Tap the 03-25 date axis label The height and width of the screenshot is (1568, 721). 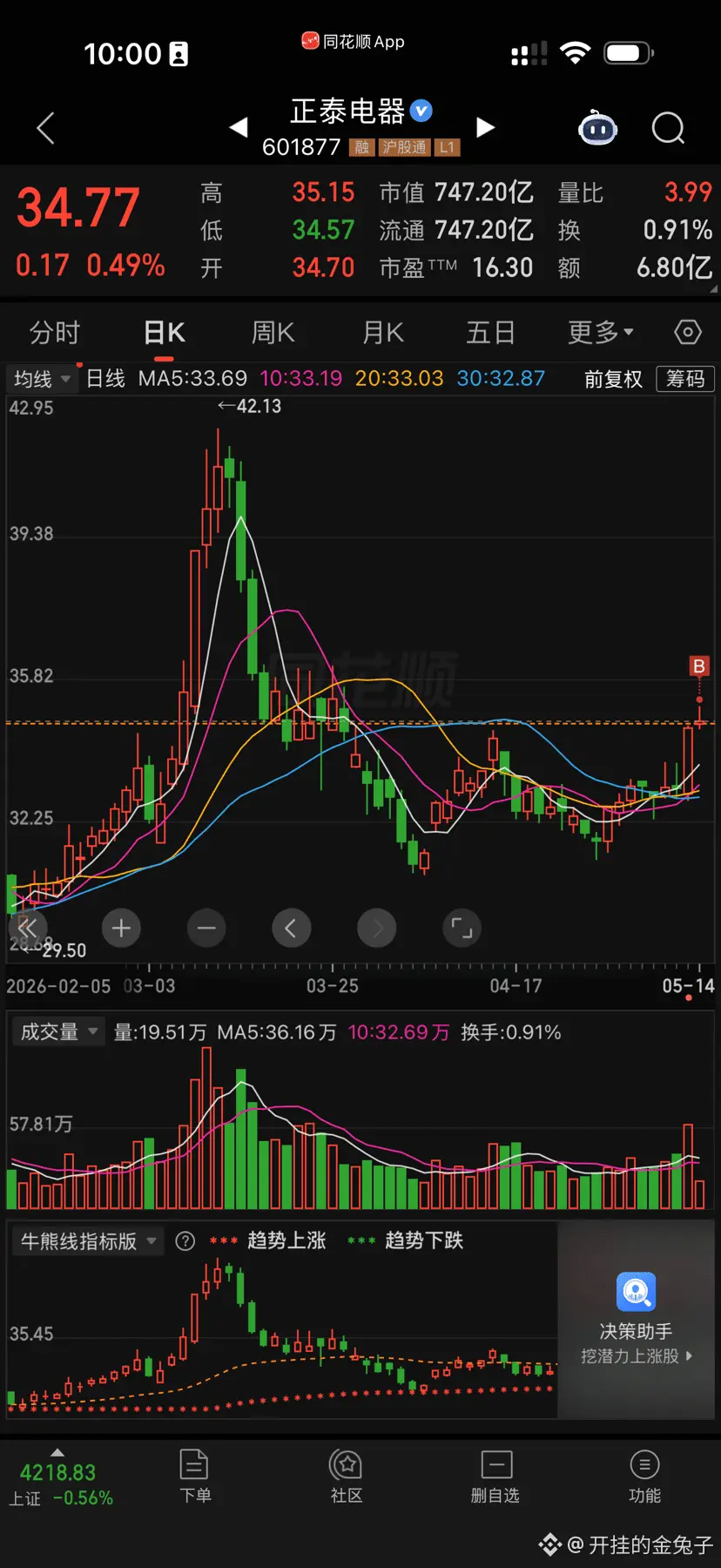click(332, 986)
